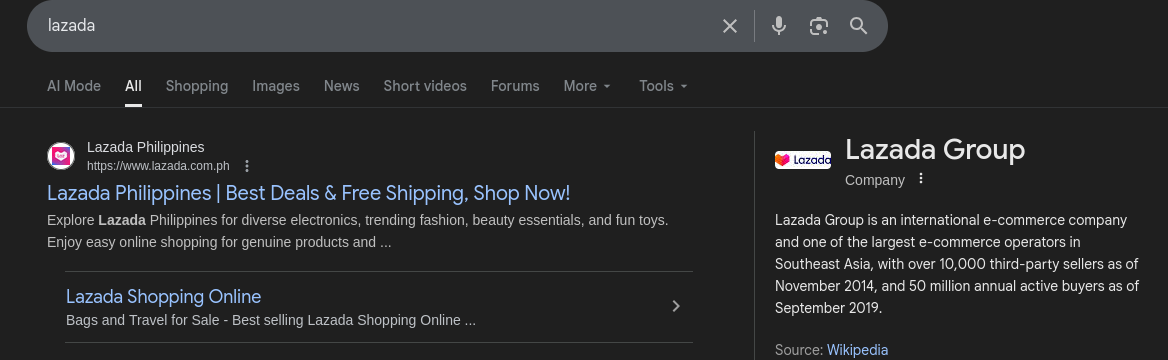
Task: Click Lazada Group description paragraph
Action: coord(956,265)
